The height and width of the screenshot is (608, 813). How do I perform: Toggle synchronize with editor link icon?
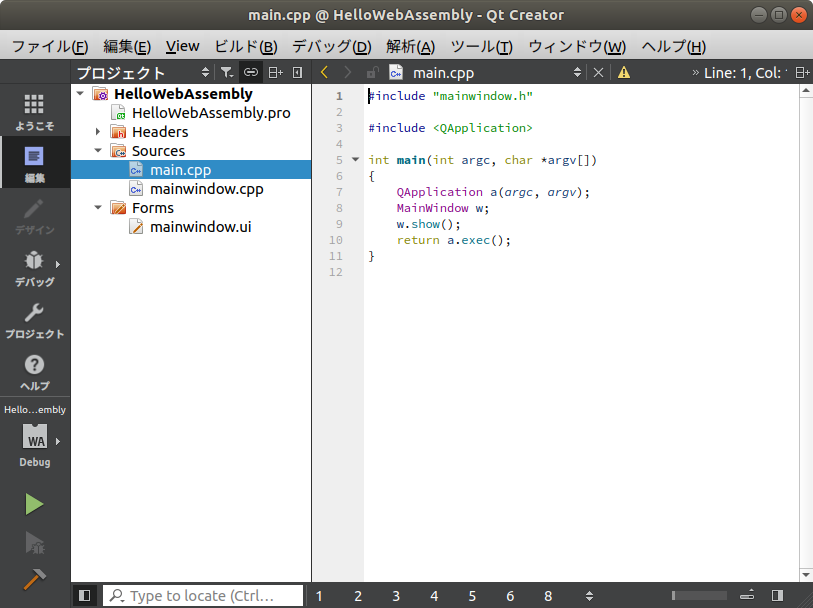[250, 72]
